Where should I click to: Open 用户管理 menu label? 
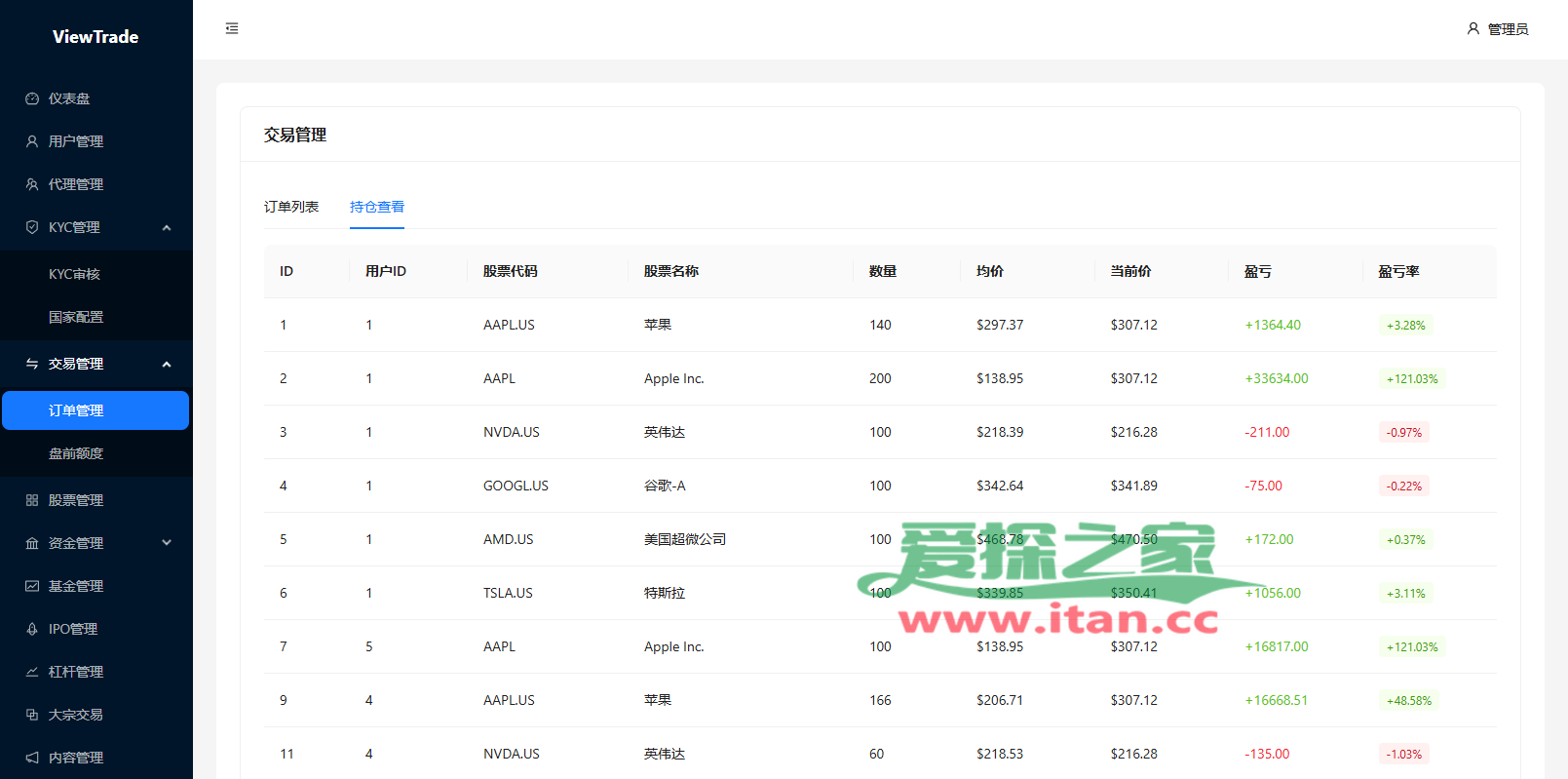[76, 141]
